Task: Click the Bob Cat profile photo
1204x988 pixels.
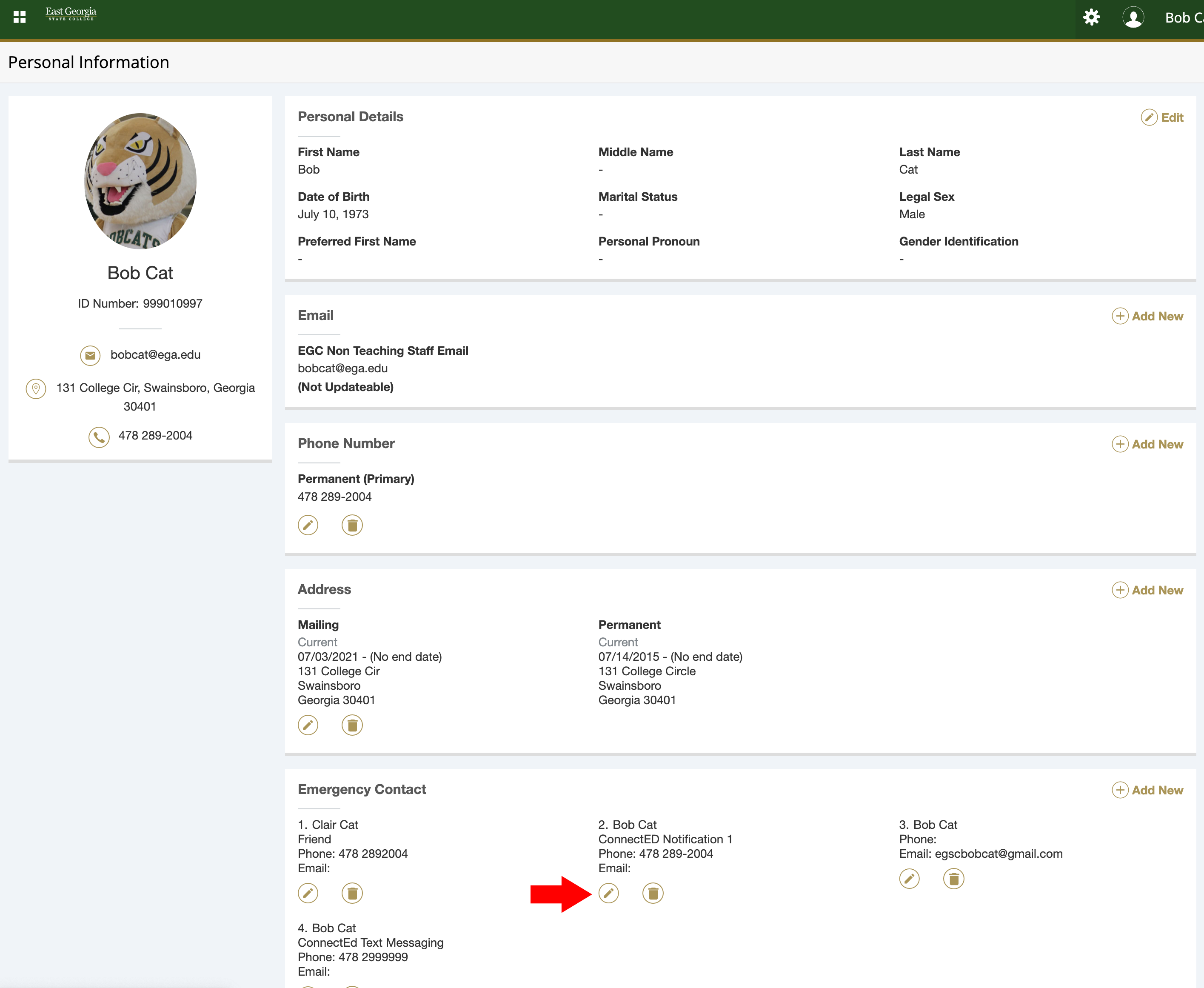Action: pyautogui.click(x=140, y=181)
